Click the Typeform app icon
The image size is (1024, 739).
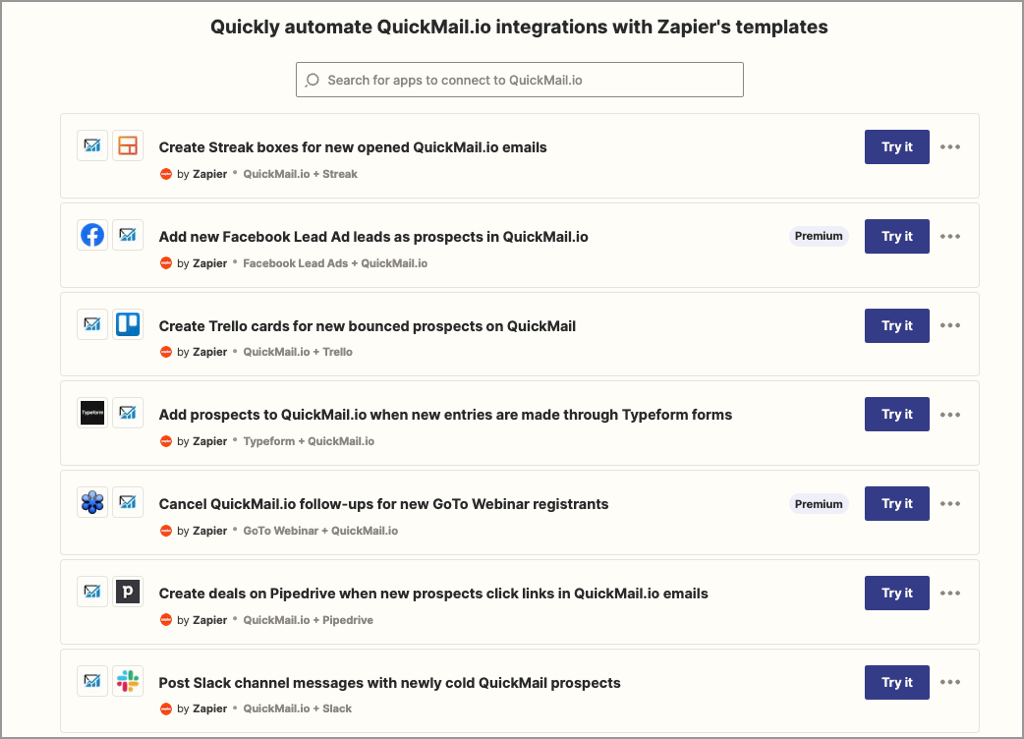[x=92, y=413]
